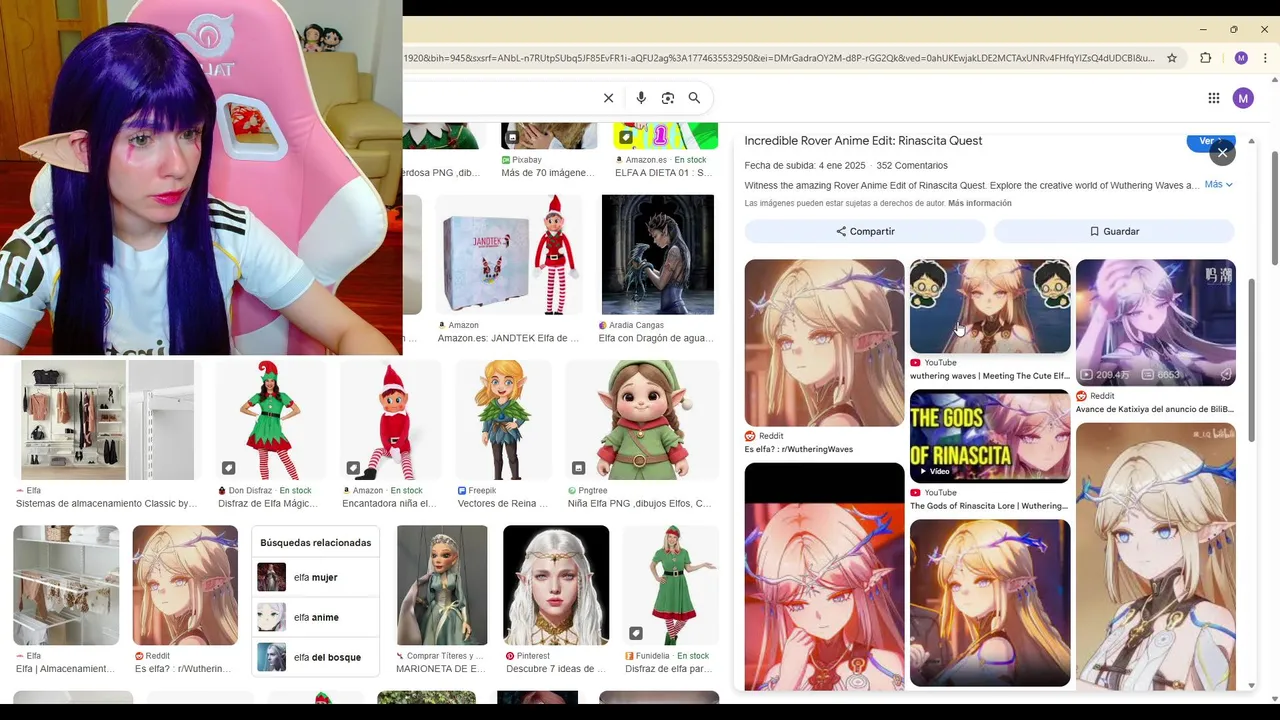Viewport: 1280px width, 720px height.
Task: Click the 352 Comentarios text
Action: point(912,165)
